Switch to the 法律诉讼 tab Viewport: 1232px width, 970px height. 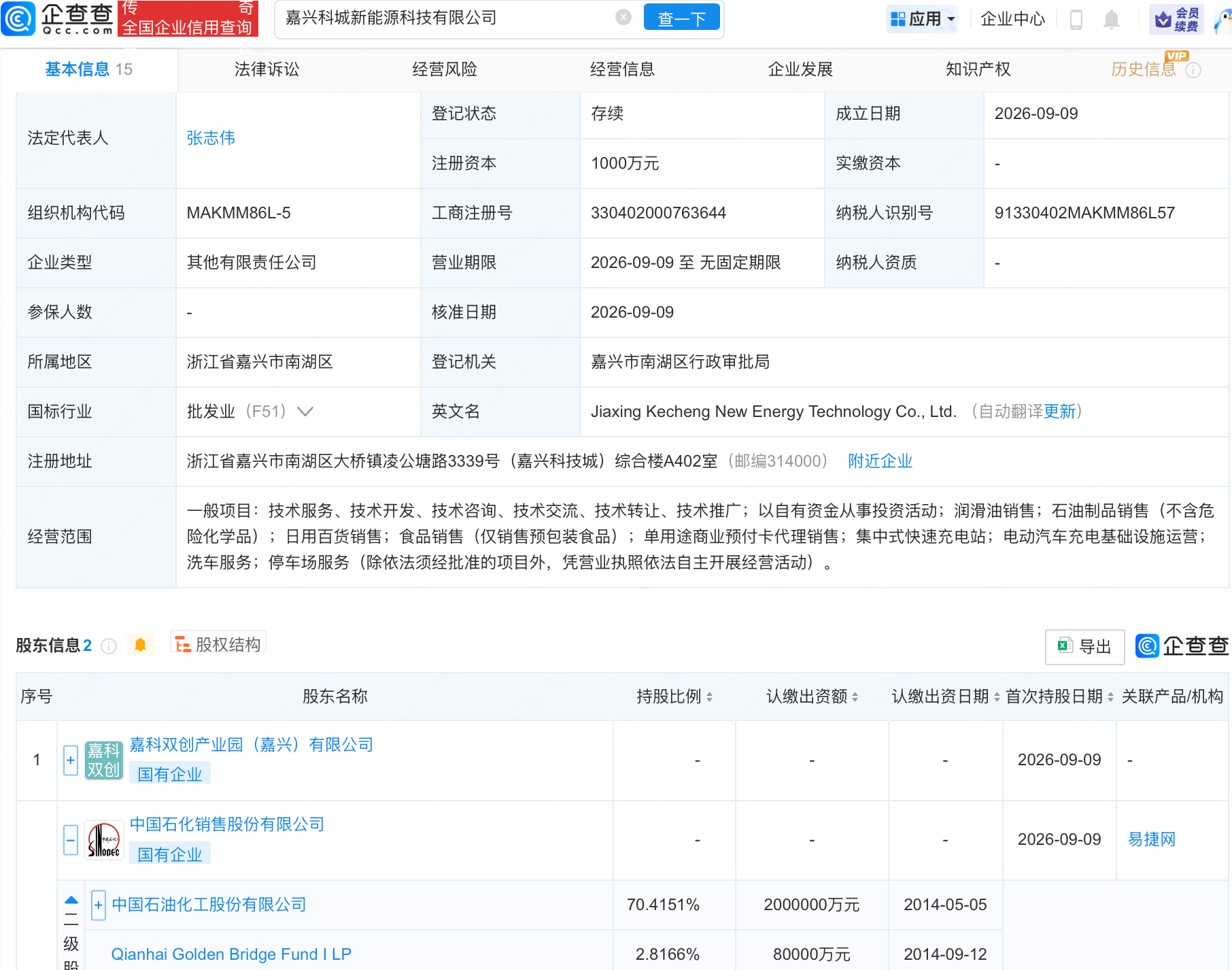(x=267, y=69)
